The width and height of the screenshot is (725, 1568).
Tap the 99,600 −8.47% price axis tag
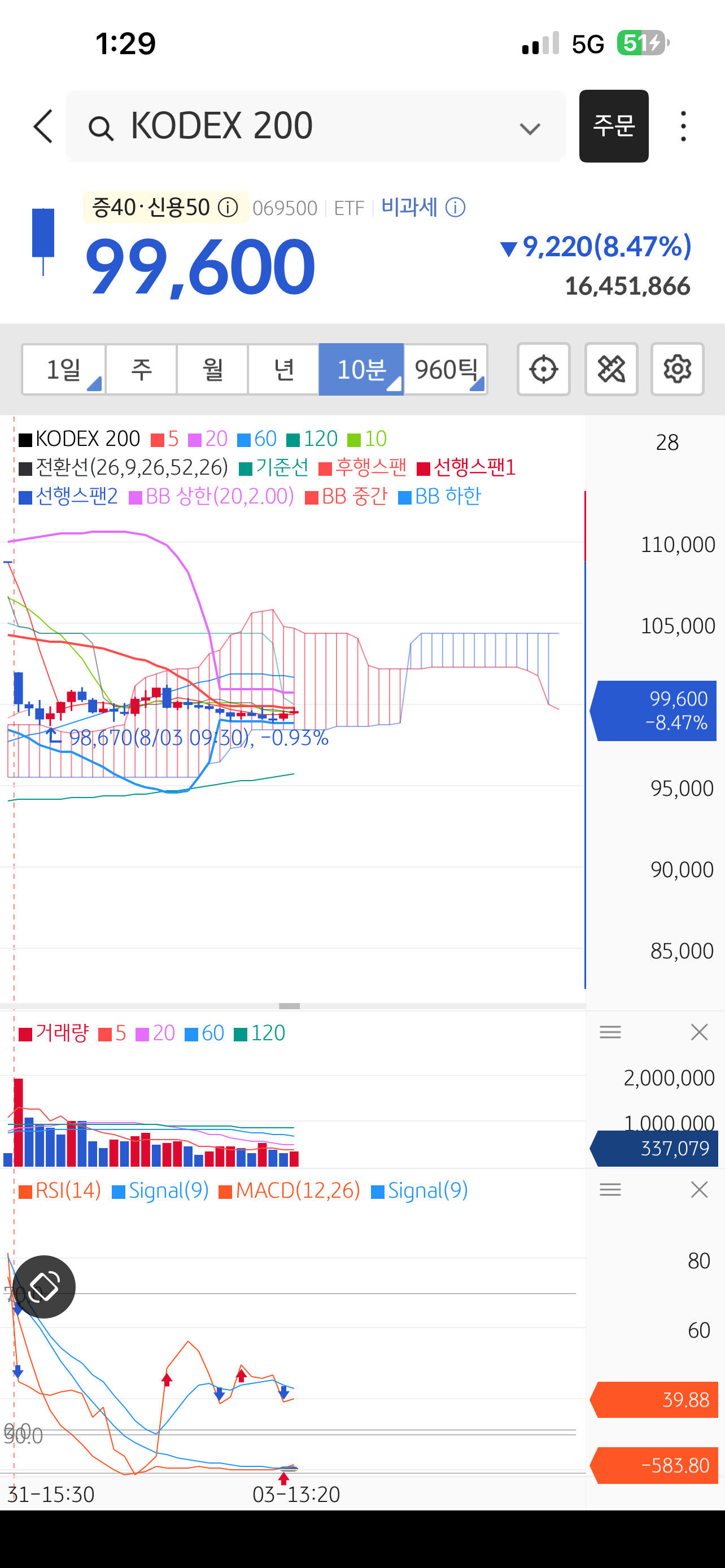653,711
